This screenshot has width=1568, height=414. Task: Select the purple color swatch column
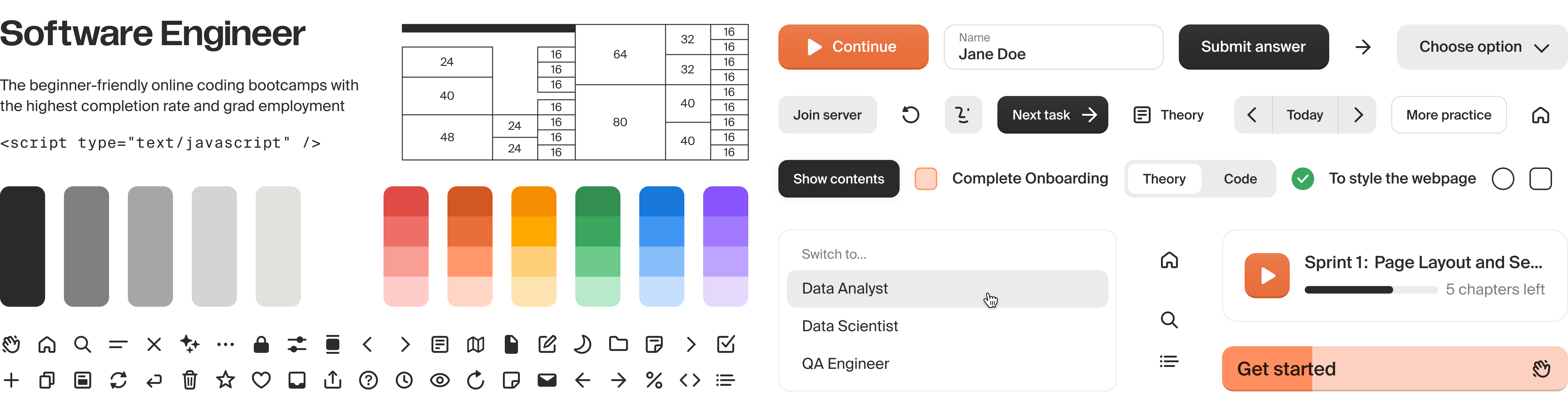click(x=726, y=246)
